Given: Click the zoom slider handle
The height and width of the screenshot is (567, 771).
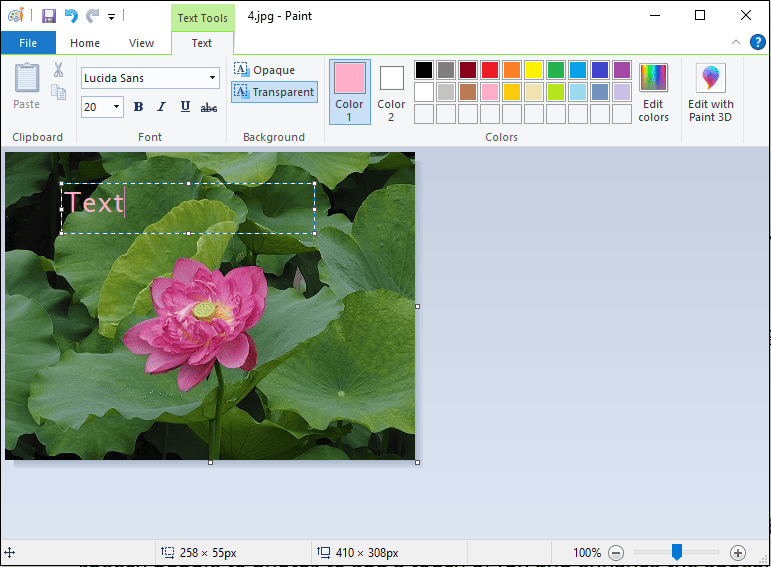Looking at the screenshot, I should tap(677, 552).
